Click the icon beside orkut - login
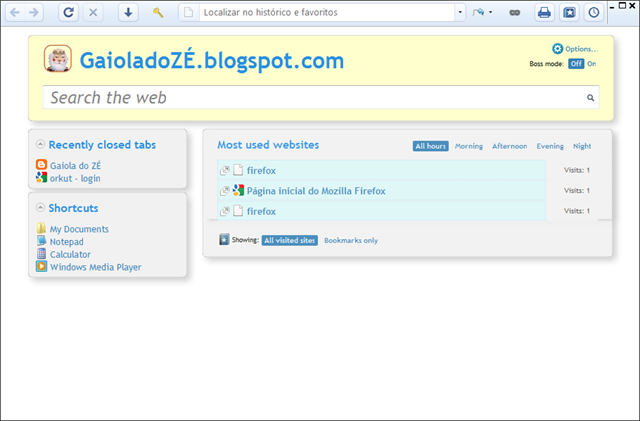 (x=41, y=177)
